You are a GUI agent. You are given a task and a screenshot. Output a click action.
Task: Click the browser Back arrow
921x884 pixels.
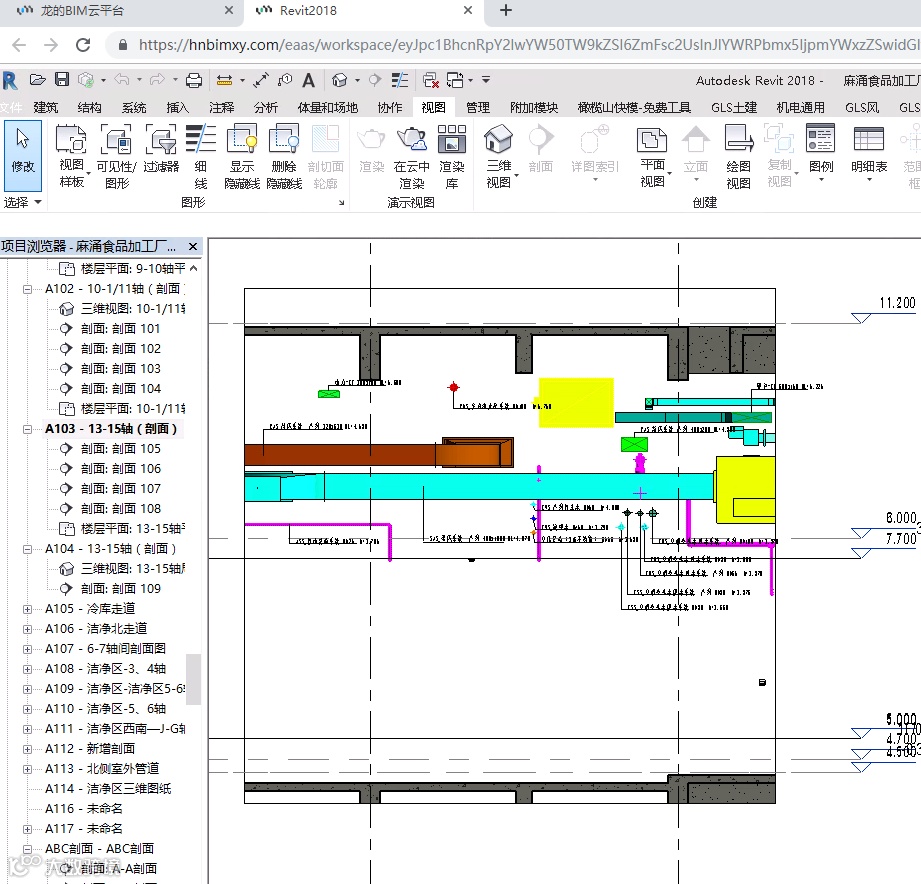(19, 45)
